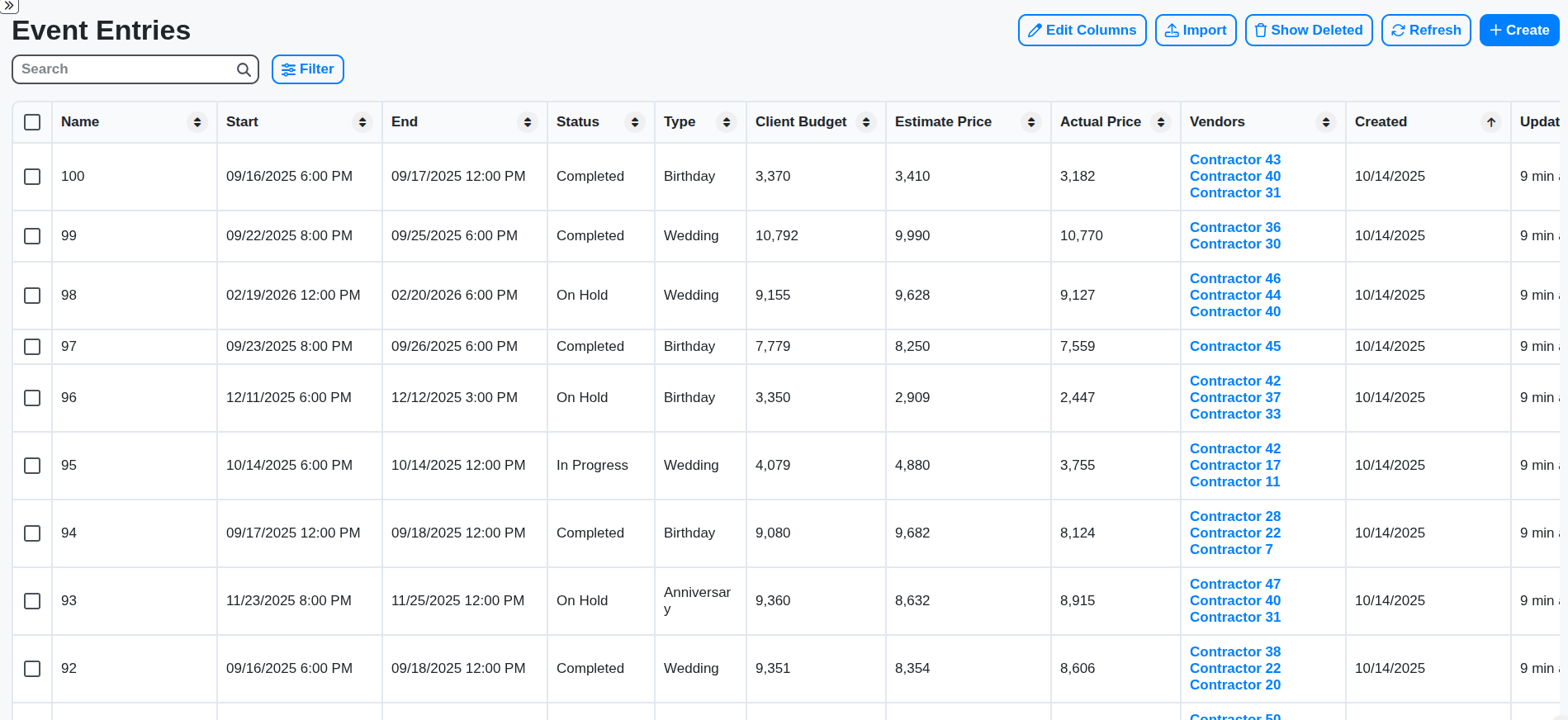The height and width of the screenshot is (720, 1568).
Task: Refresh the event entries list
Action: [1425, 31]
